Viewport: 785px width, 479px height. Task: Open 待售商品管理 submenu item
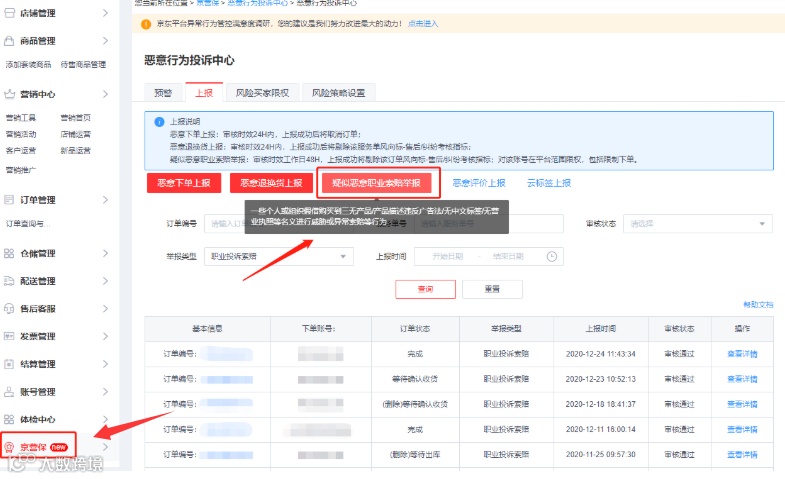pos(83,65)
